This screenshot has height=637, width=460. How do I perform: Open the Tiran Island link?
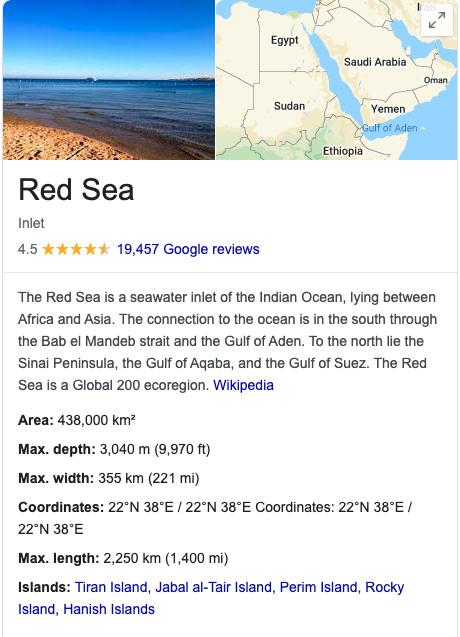pyautogui.click(x=111, y=587)
